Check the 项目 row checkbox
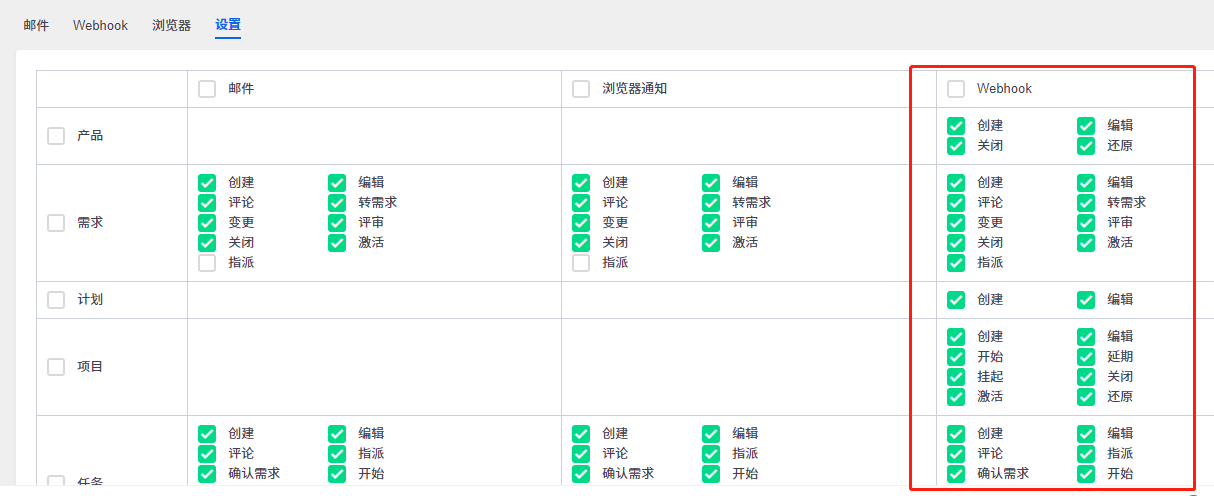 coord(56,367)
